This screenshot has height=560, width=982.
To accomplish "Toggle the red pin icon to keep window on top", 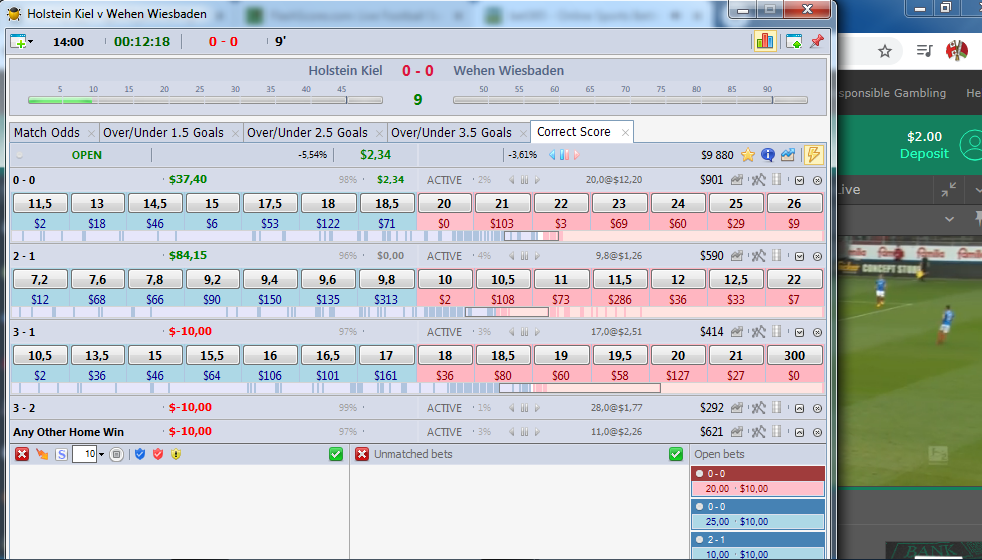I will (x=816, y=42).
